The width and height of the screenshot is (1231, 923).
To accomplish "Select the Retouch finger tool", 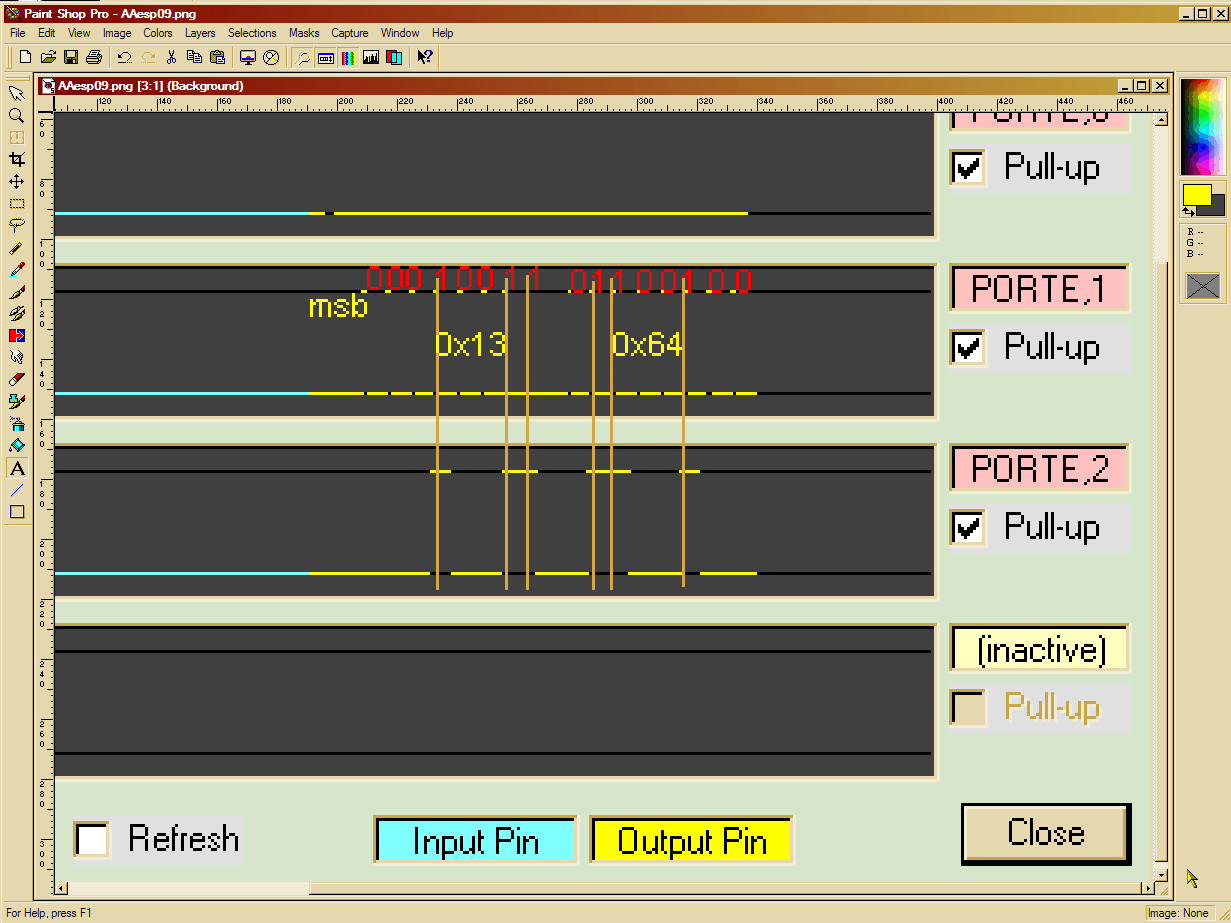I will coord(17,357).
